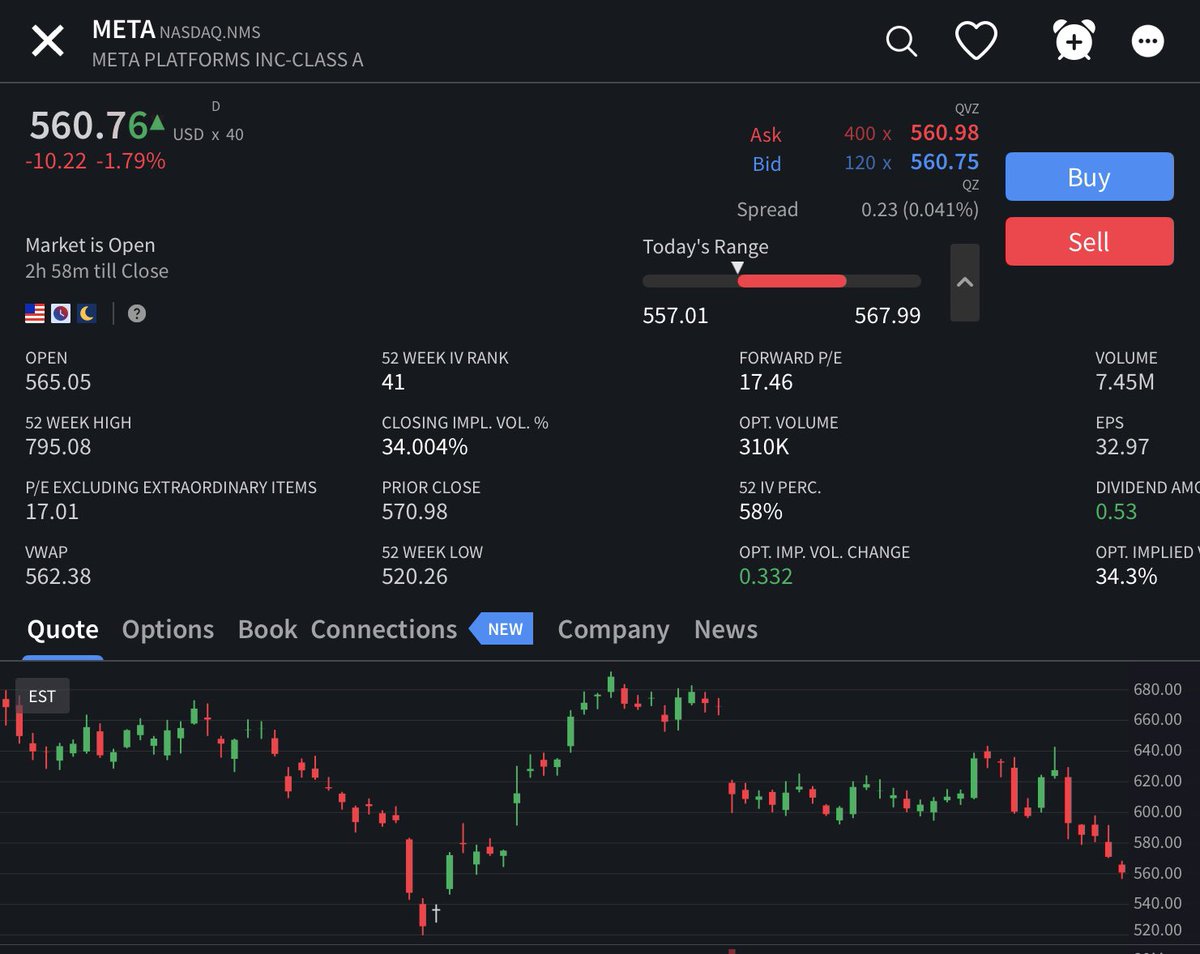
Task: Click the 52 IV PERC. value 58%
Action: (761, 512)
